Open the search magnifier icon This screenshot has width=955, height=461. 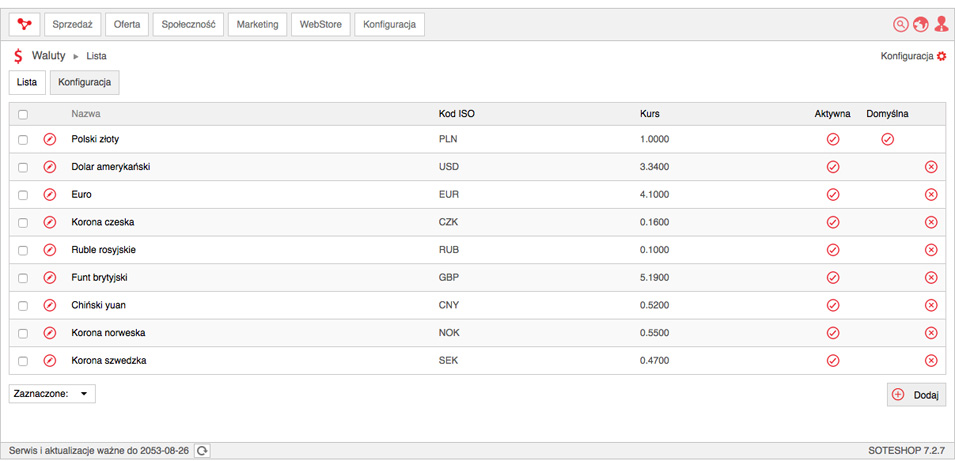(900, 24)
